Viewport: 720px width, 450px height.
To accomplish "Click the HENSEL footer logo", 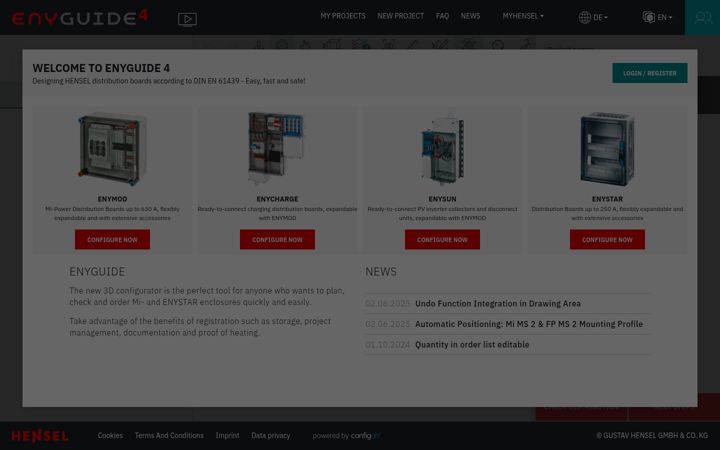I will pyautogui.click(x=40, y=436).
